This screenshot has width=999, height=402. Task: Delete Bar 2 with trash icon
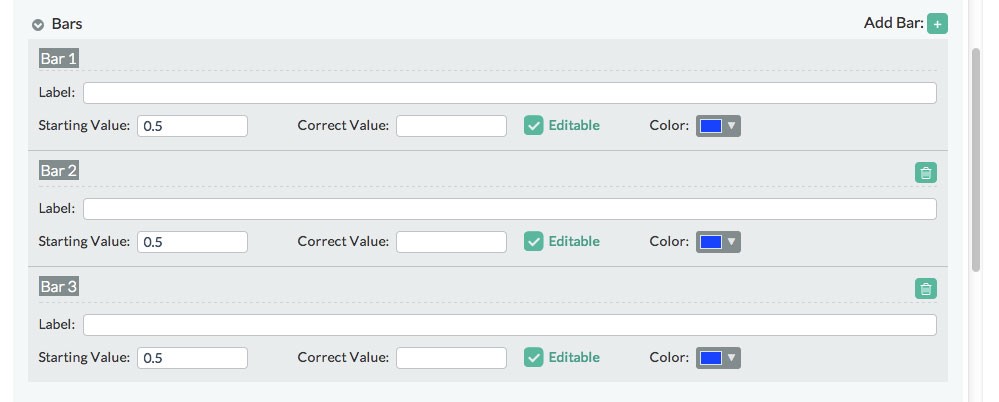click(x=926, y=173)
